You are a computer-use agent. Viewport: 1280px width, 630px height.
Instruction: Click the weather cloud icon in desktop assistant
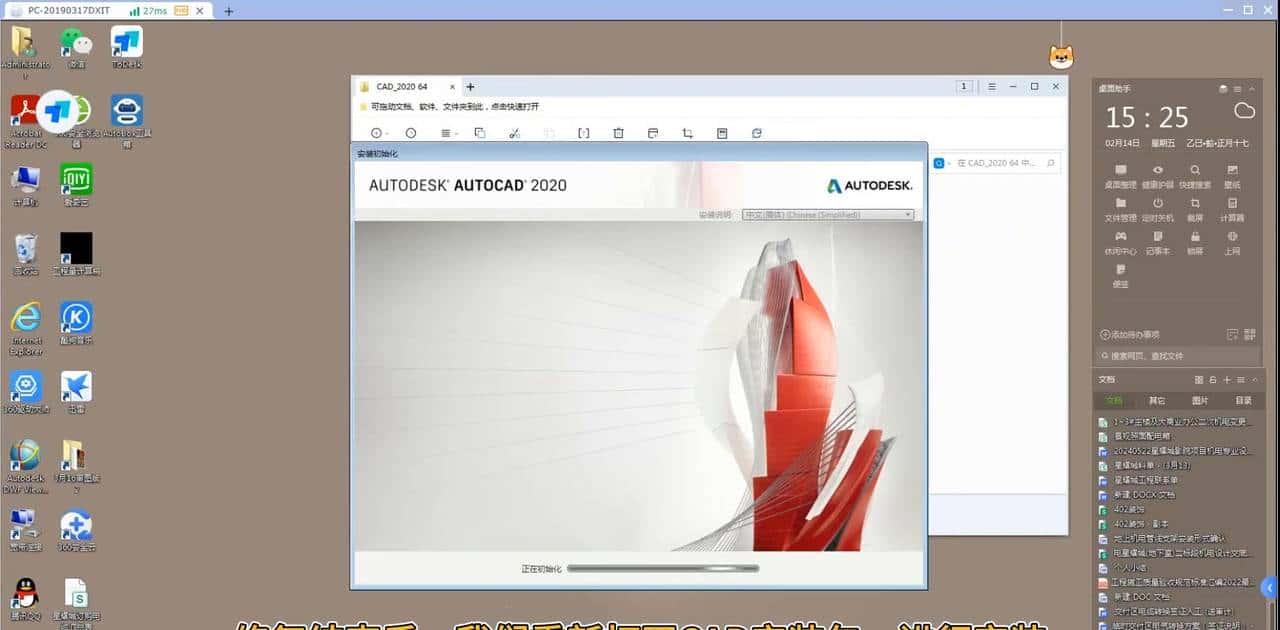(x=1244, y=110)
